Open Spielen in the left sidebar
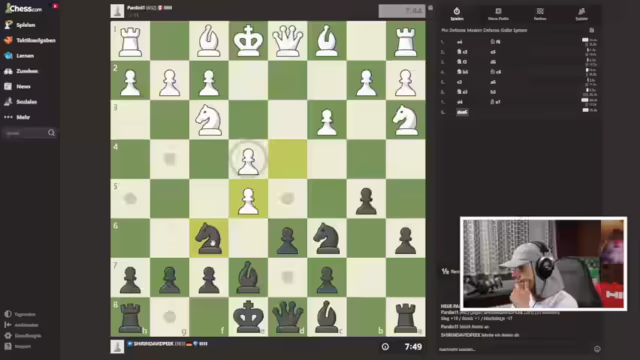The image size is (640, 360). click(x=20, y=25)
